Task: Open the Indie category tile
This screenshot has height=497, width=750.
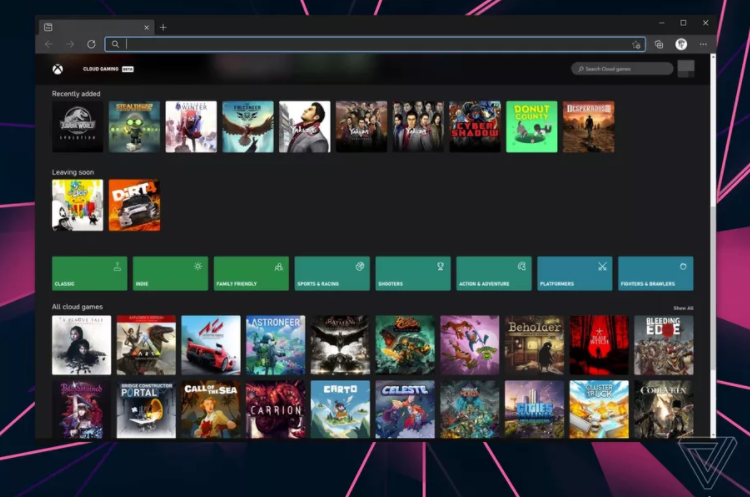Action: point(170,273)
